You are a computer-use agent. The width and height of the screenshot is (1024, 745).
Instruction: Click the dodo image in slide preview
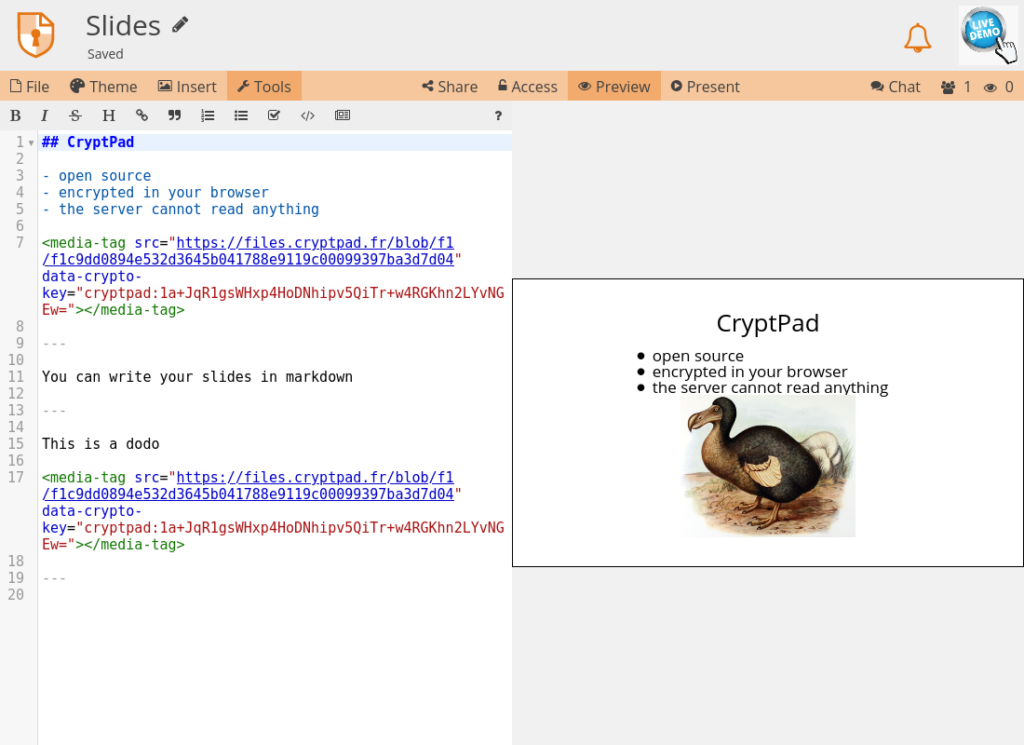coord(768,466)
